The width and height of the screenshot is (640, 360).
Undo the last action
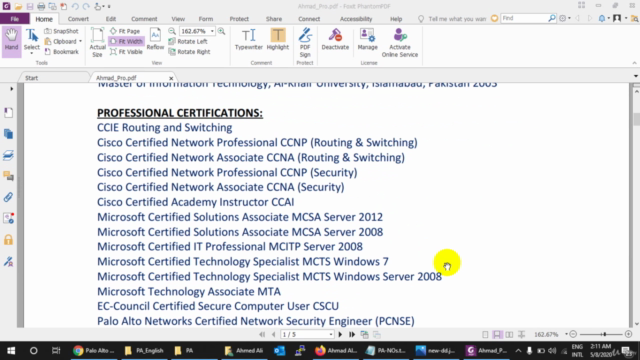click(75, 6)
